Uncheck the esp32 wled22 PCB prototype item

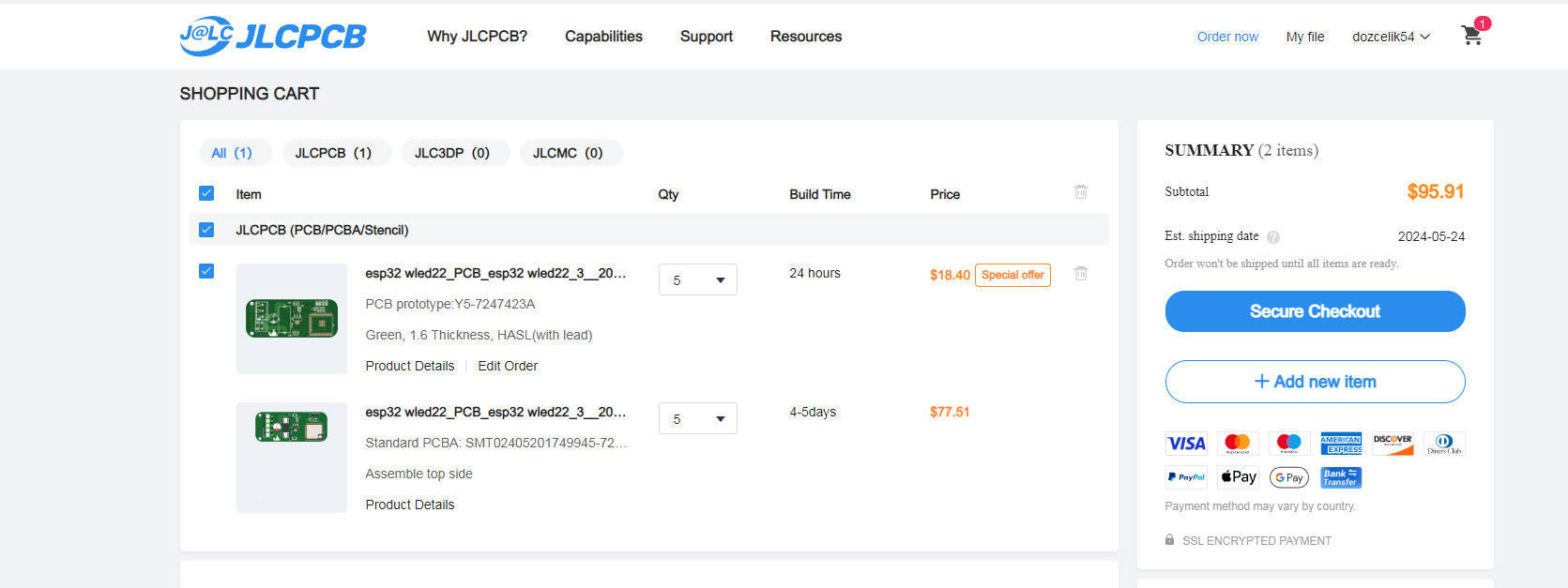(206, 271)
